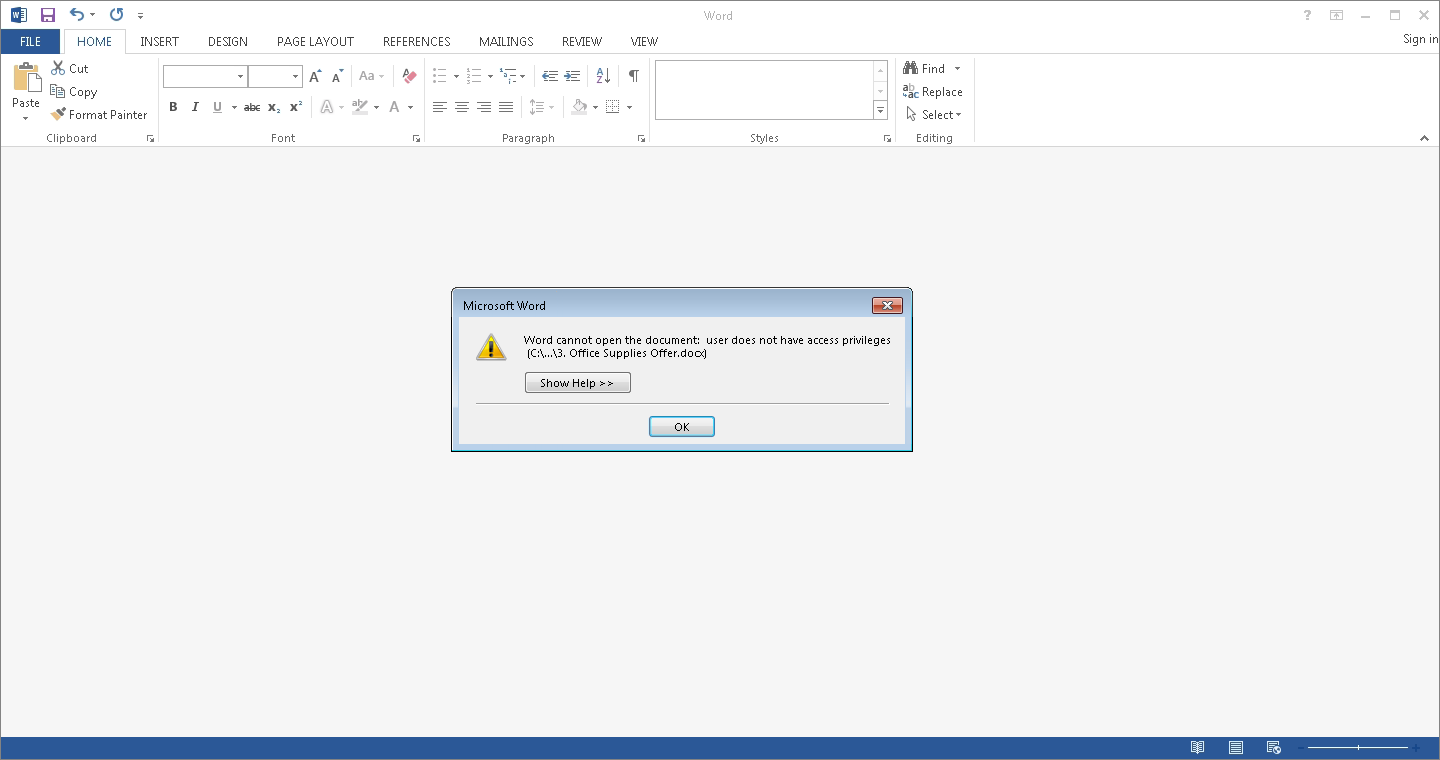Click the Show Help >> button
1440x760 pixels.
pos(578,383)
